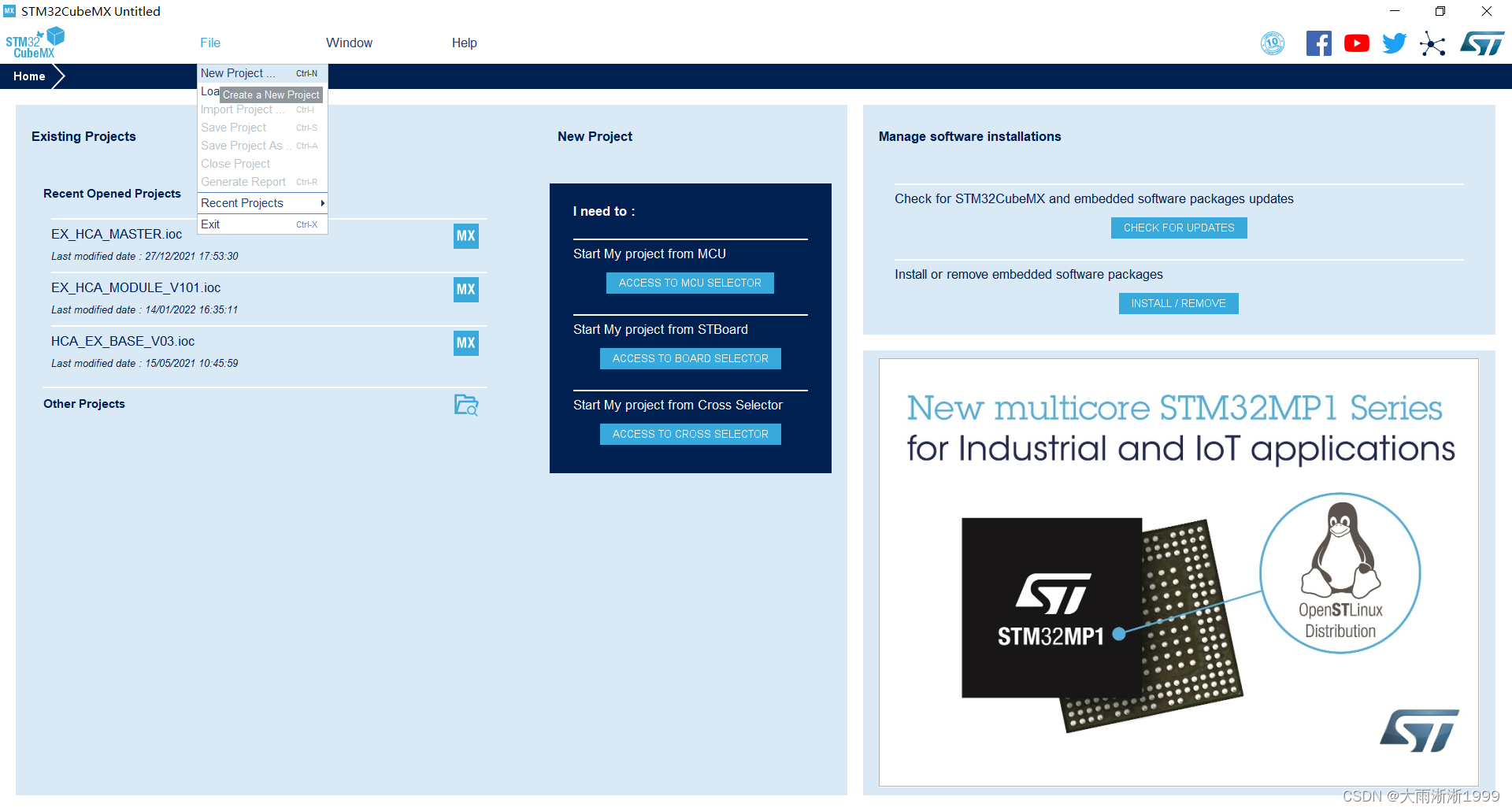Choose New Project from File menu
The width and height of the screenshot is (1512, 811).
click(262, 73)
